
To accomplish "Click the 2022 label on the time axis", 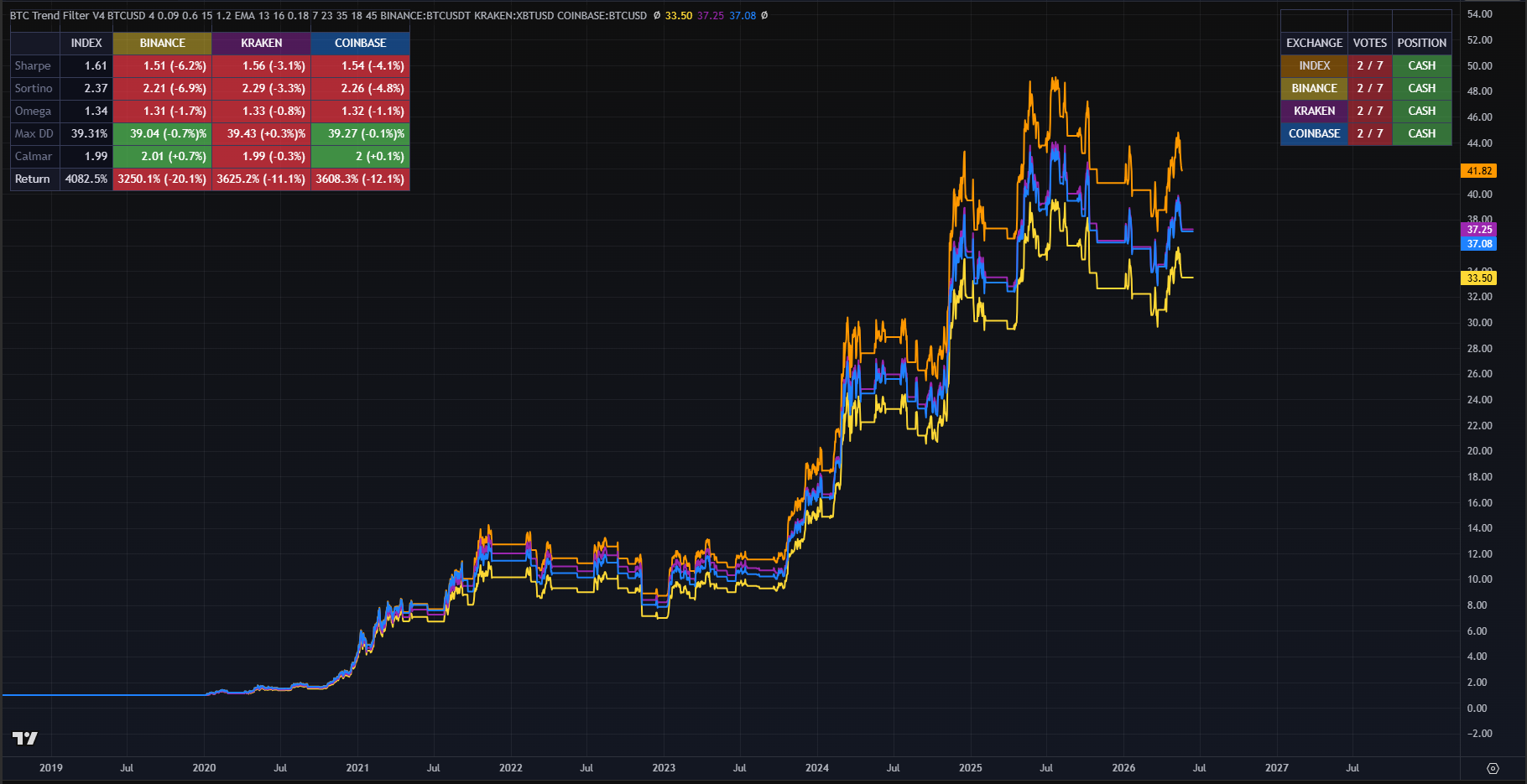I will tap(511, 767).
